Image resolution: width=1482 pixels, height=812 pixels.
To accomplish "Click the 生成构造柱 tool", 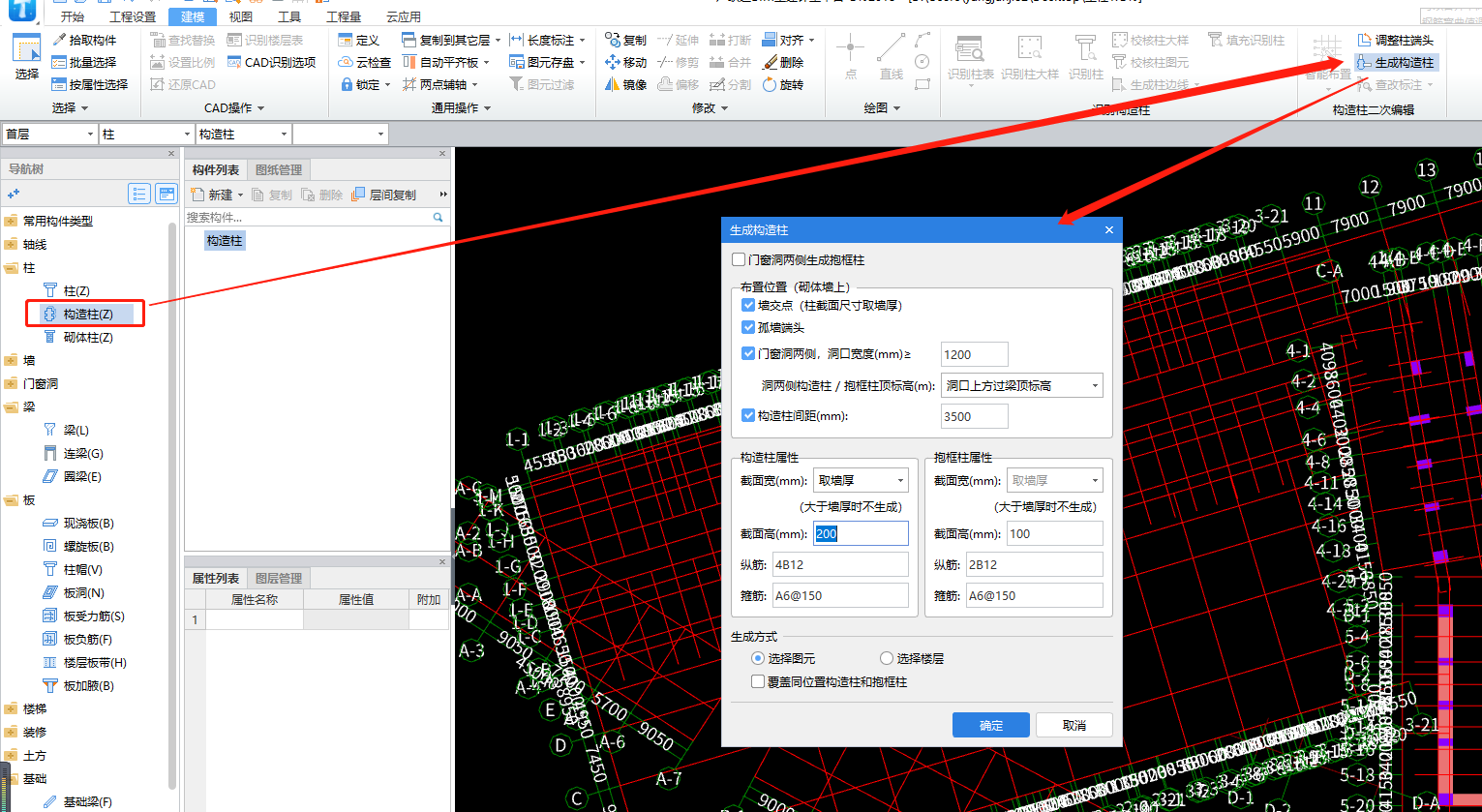I will (1395, 62).
